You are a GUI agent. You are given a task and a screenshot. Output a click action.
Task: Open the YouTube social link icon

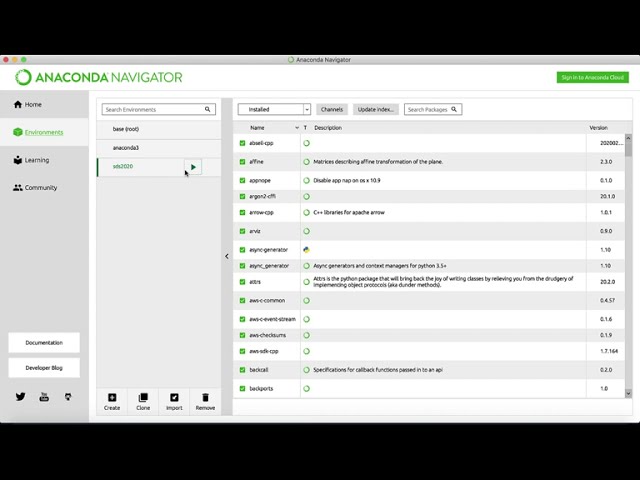click(44, 396)
